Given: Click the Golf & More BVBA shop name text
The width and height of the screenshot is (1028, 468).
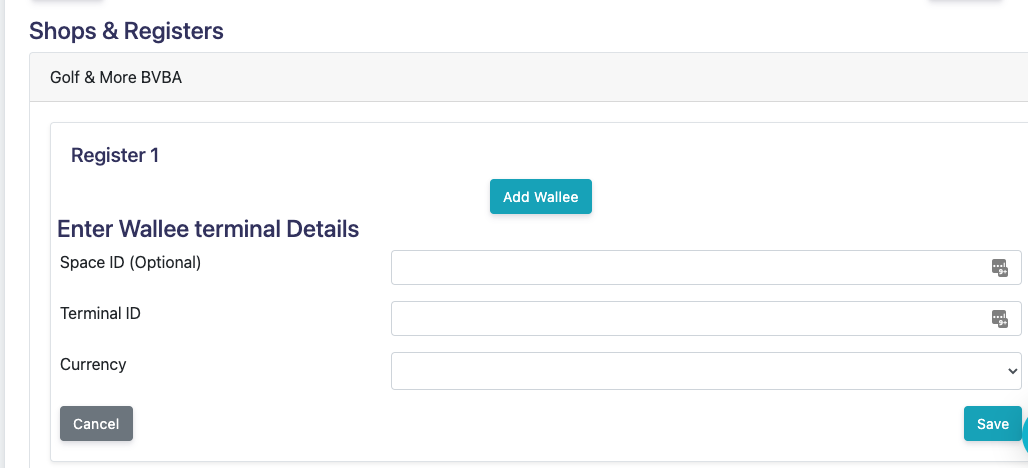Looking at the screenshot, I should tap(116, 77).
